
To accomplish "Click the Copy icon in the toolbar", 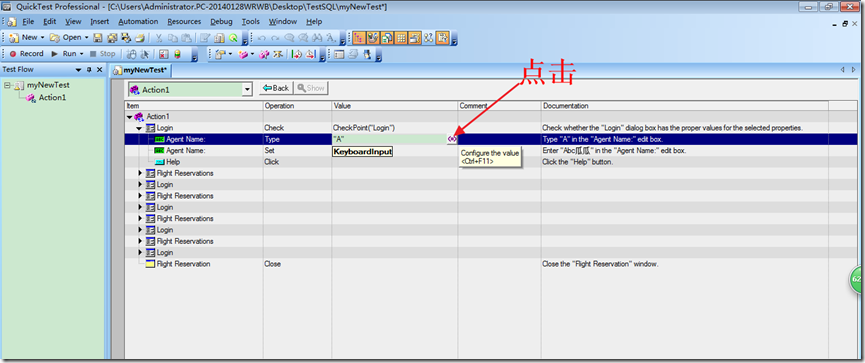I will [x=173, y=38].
